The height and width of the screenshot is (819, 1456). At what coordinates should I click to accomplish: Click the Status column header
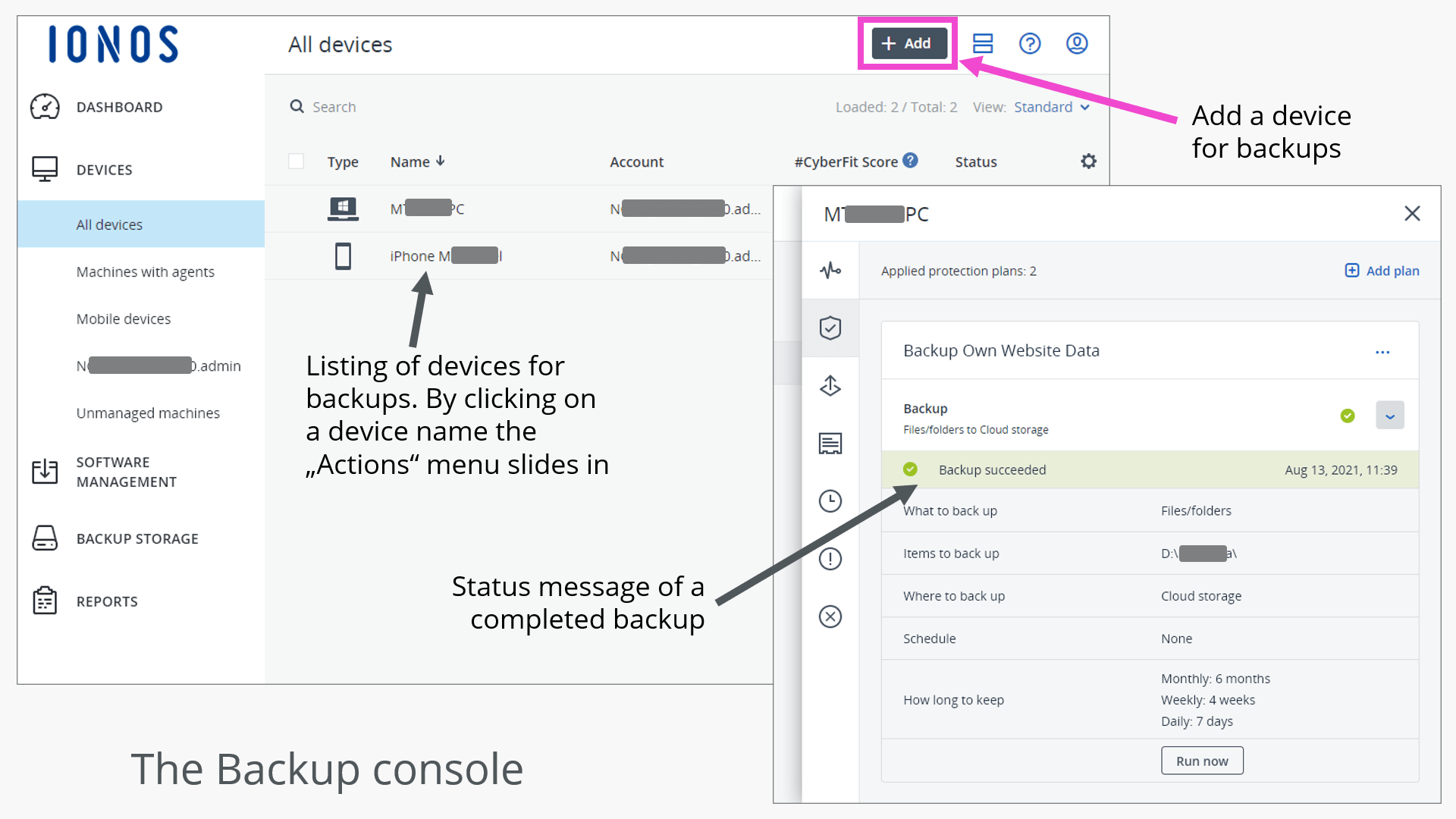[976, 162]
